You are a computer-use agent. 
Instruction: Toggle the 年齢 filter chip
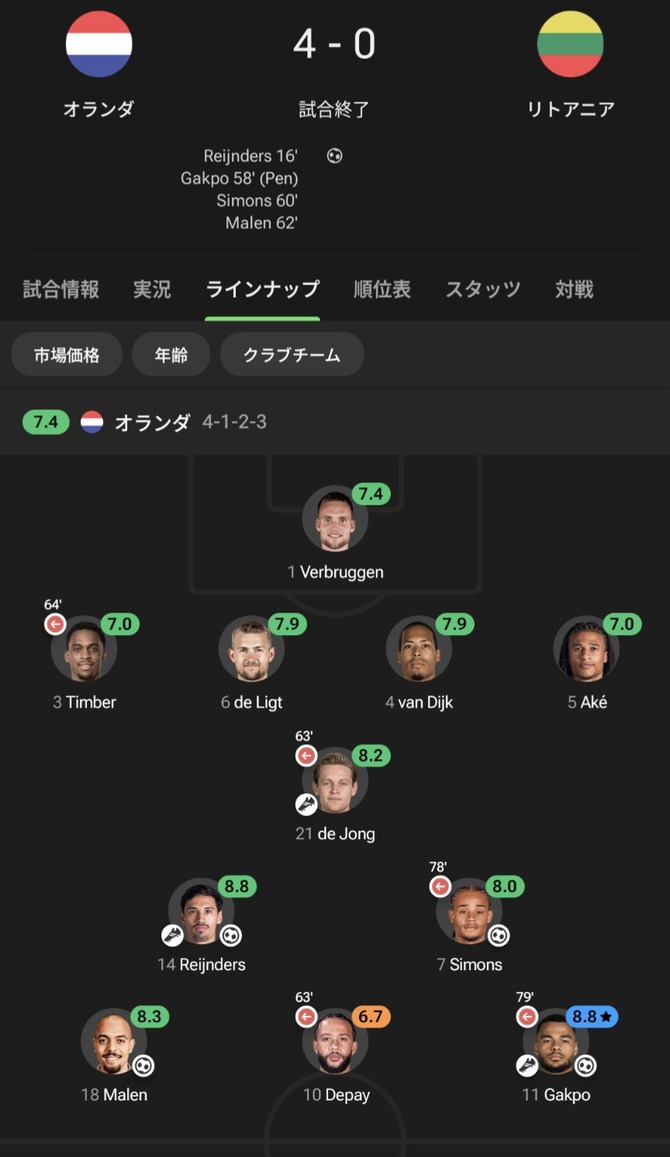tap(171, 355)
